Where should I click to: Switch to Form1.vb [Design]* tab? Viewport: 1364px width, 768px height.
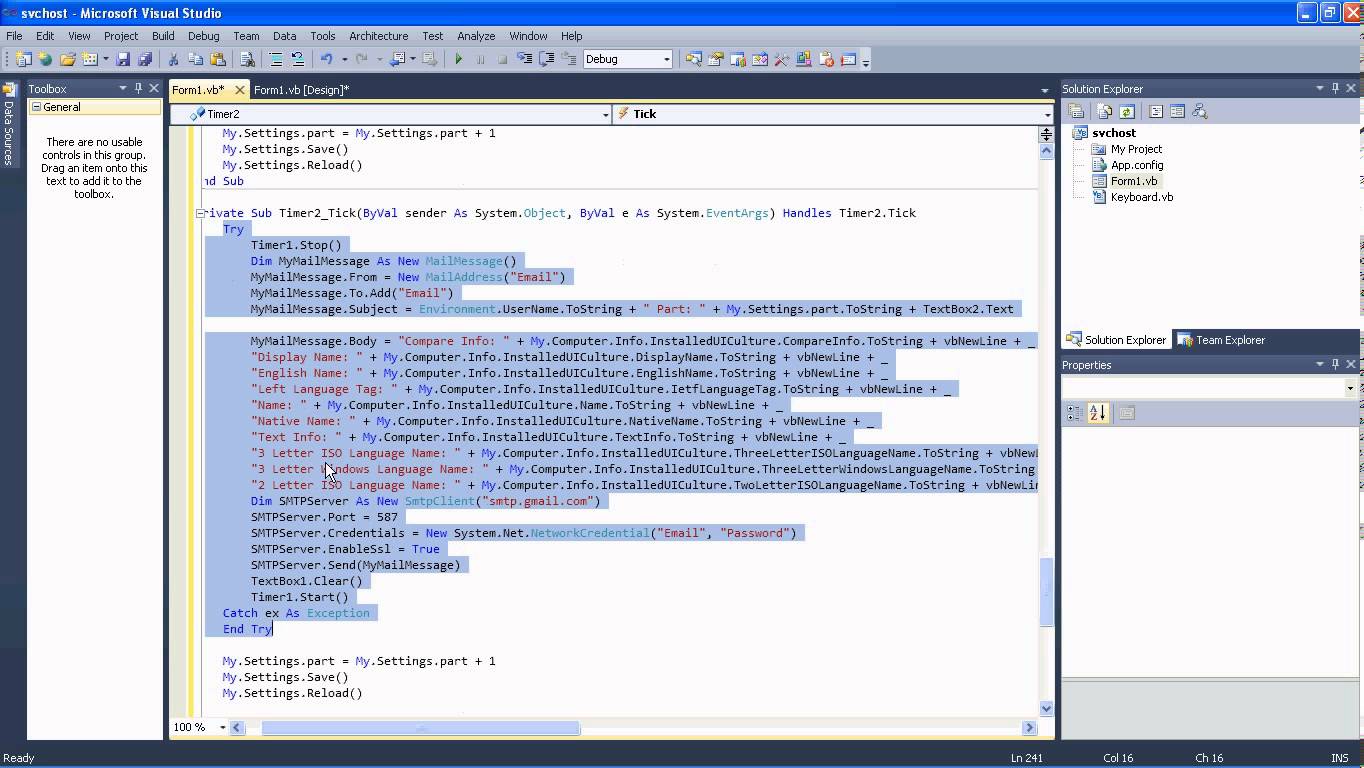tap(301, 90)
